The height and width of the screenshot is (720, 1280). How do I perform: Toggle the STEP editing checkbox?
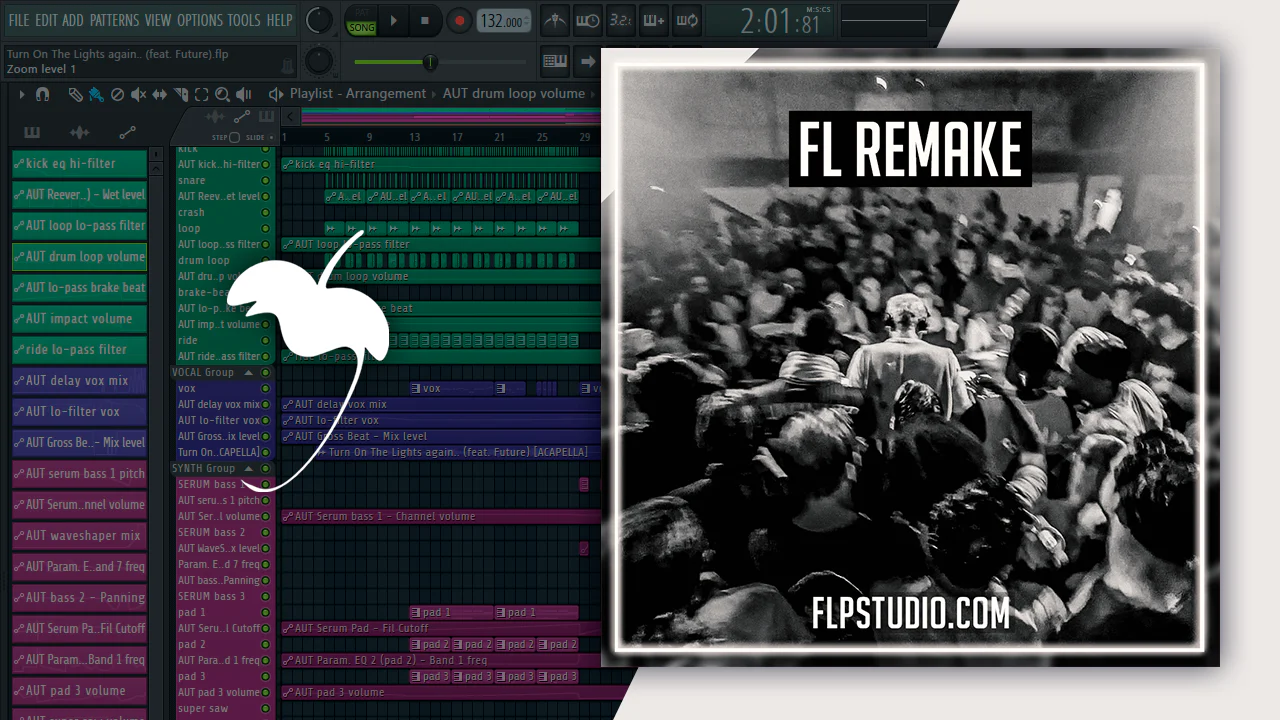tap(234, 137)
